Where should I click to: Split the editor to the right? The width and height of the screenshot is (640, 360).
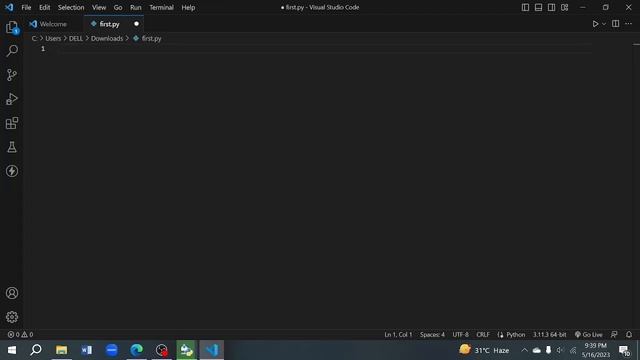616,24
